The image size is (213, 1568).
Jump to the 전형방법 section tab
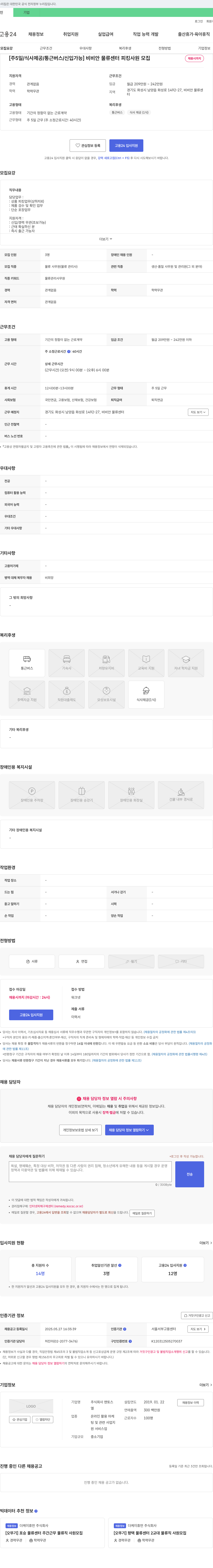coord(164,48)
